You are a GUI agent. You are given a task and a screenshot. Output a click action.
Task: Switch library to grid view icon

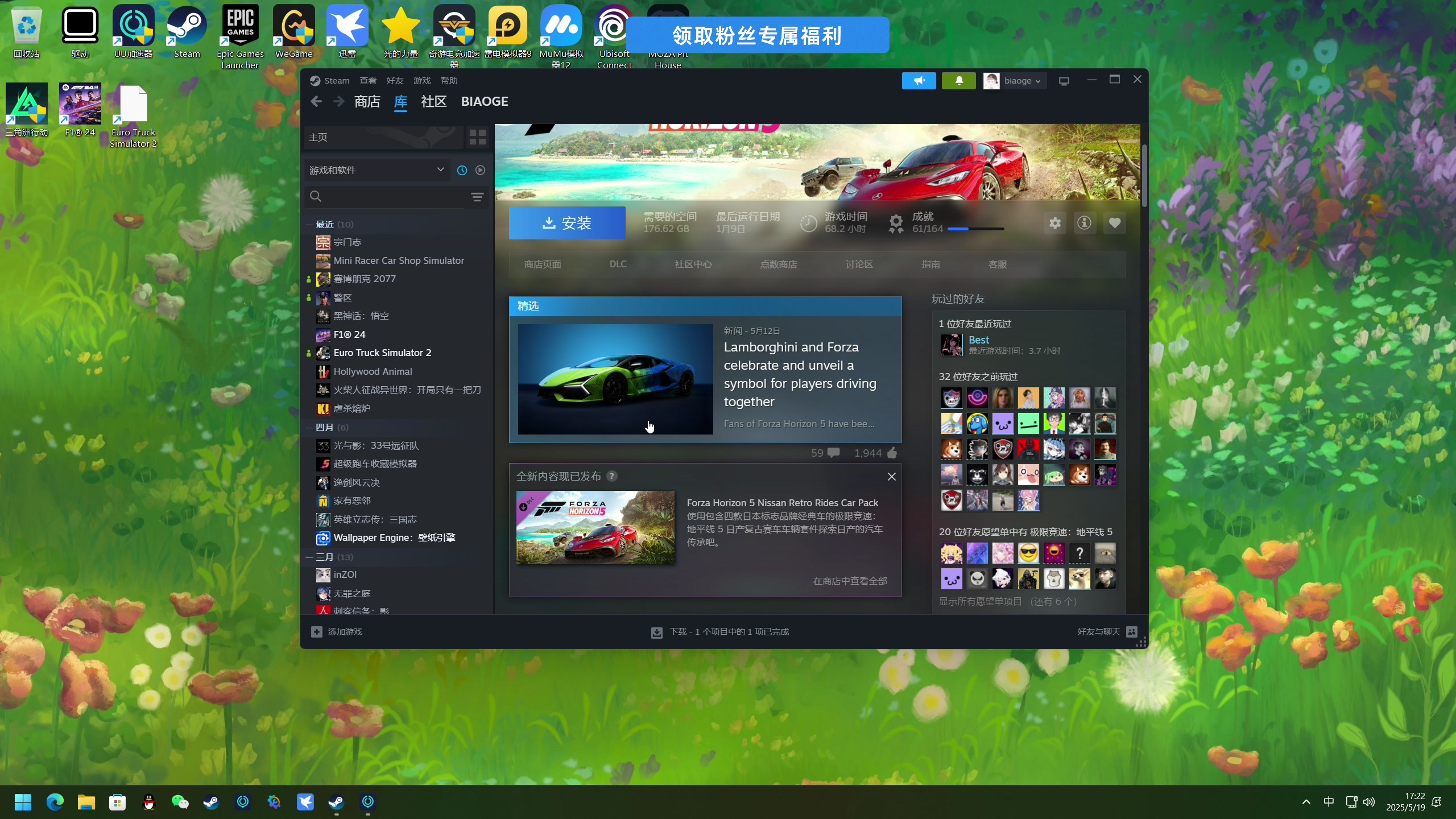[478, 137]
